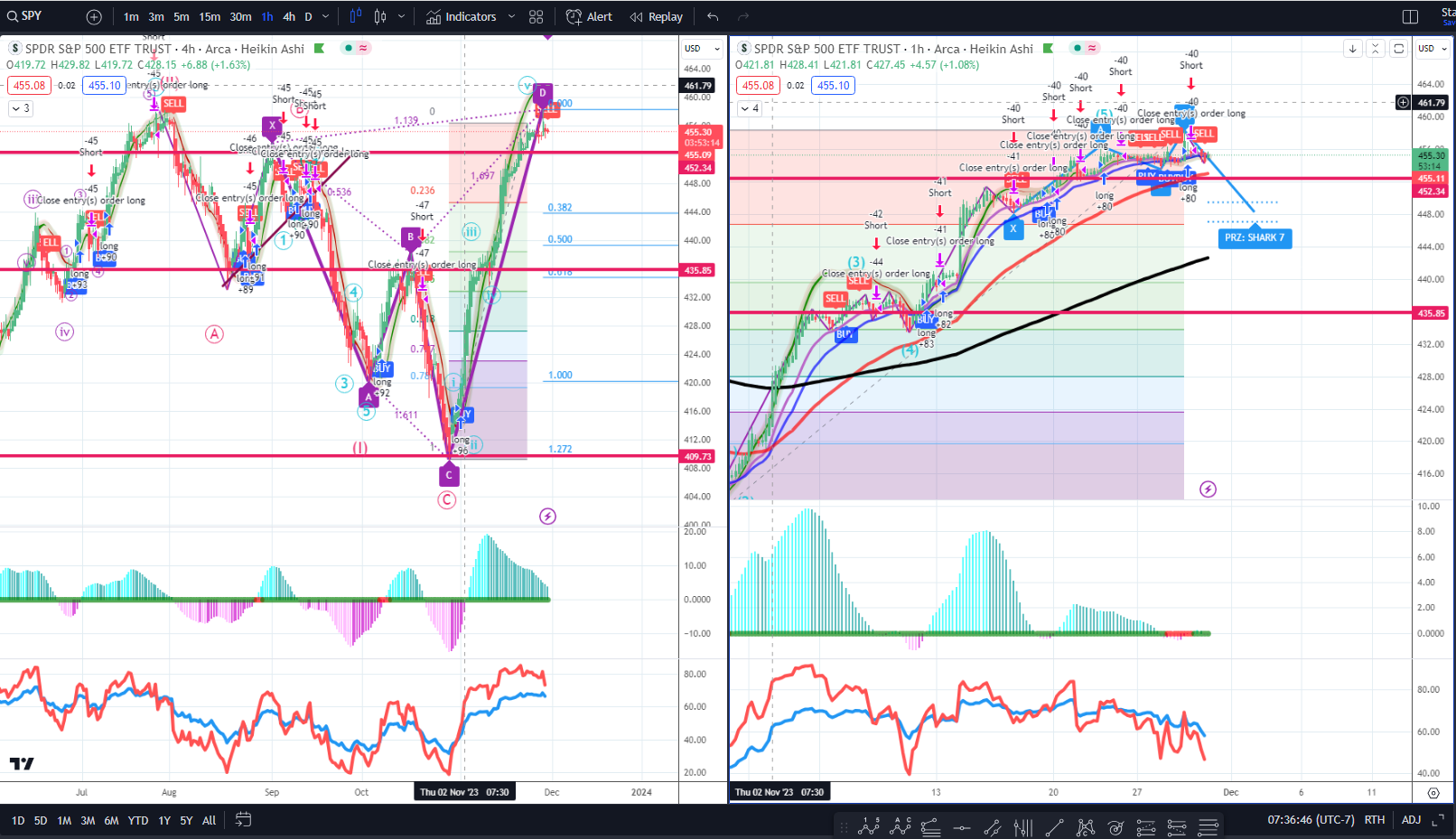The height and width of the screenshot is (839, 1456).
Task: Click the 455.08 sell price button on right chart
Action: click(x=758, y=86)
